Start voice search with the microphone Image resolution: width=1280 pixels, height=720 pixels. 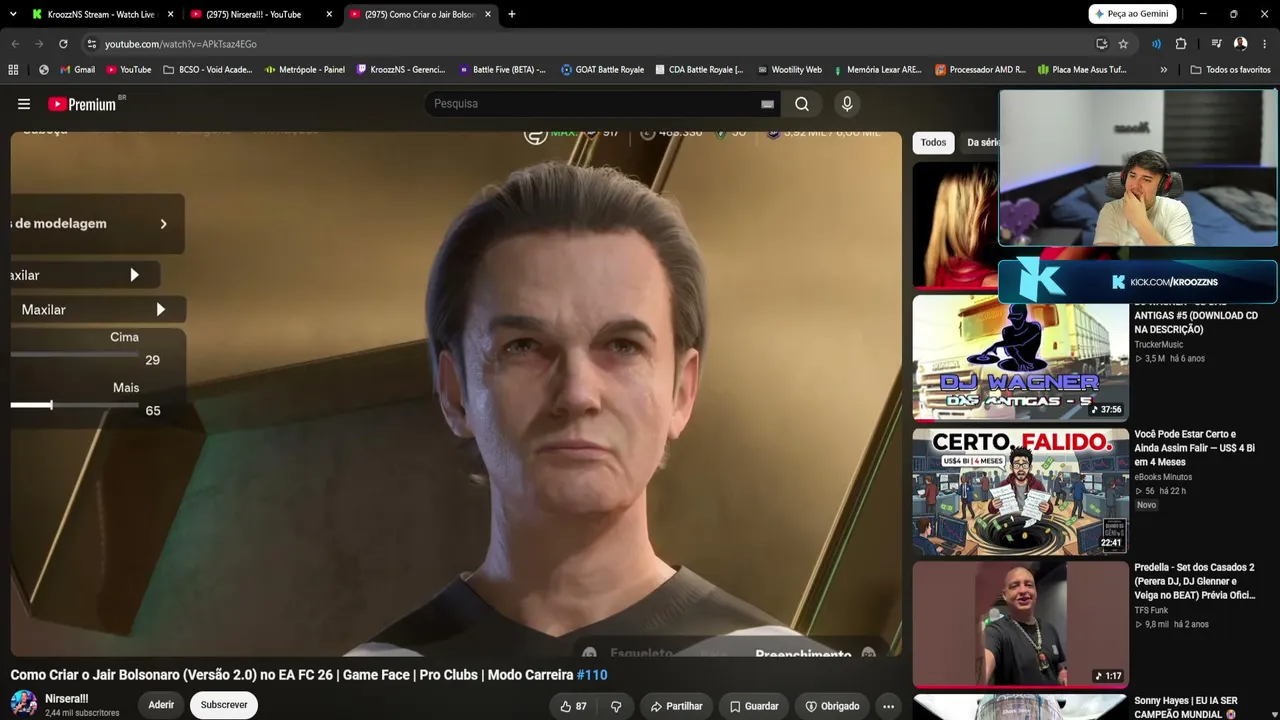(x=847, y=104)
